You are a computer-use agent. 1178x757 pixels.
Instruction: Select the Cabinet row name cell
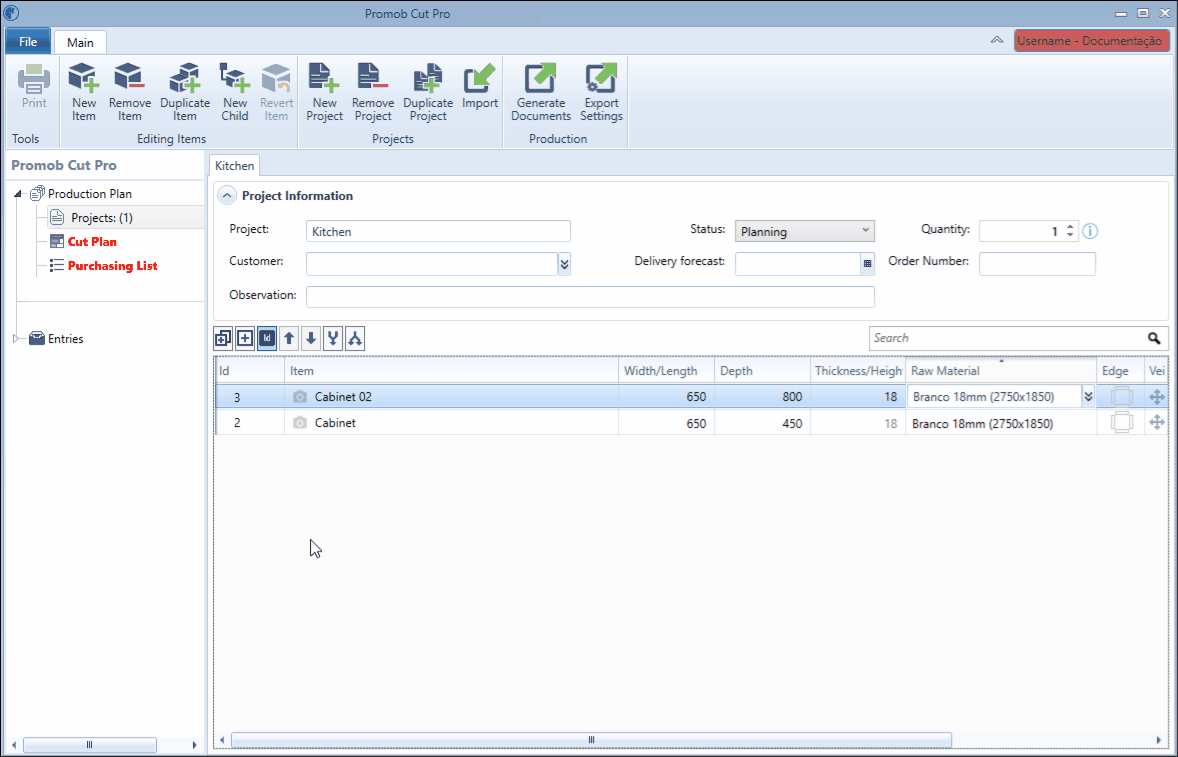point(451,423)
